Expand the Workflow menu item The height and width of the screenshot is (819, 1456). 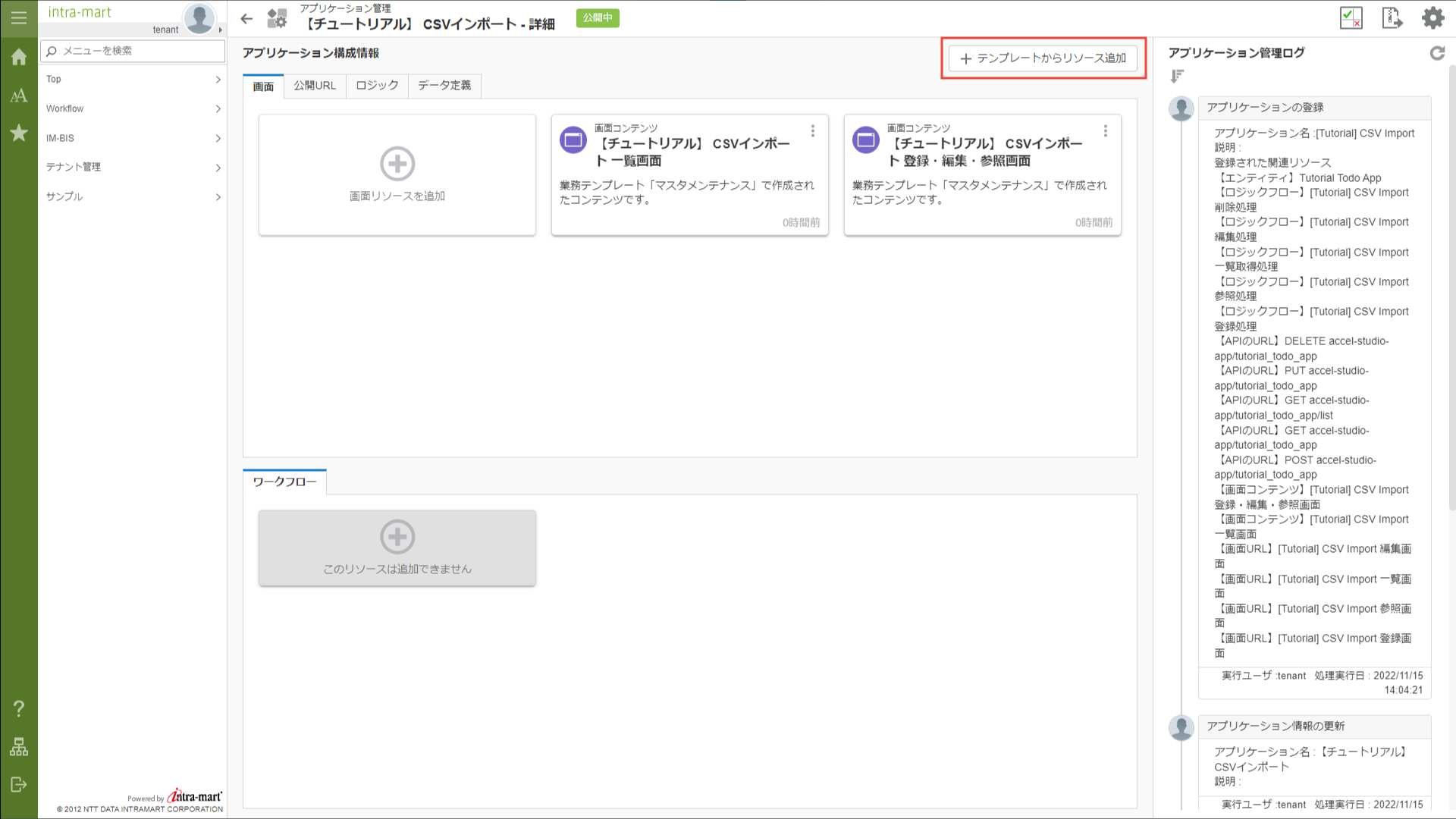point(133,108)
